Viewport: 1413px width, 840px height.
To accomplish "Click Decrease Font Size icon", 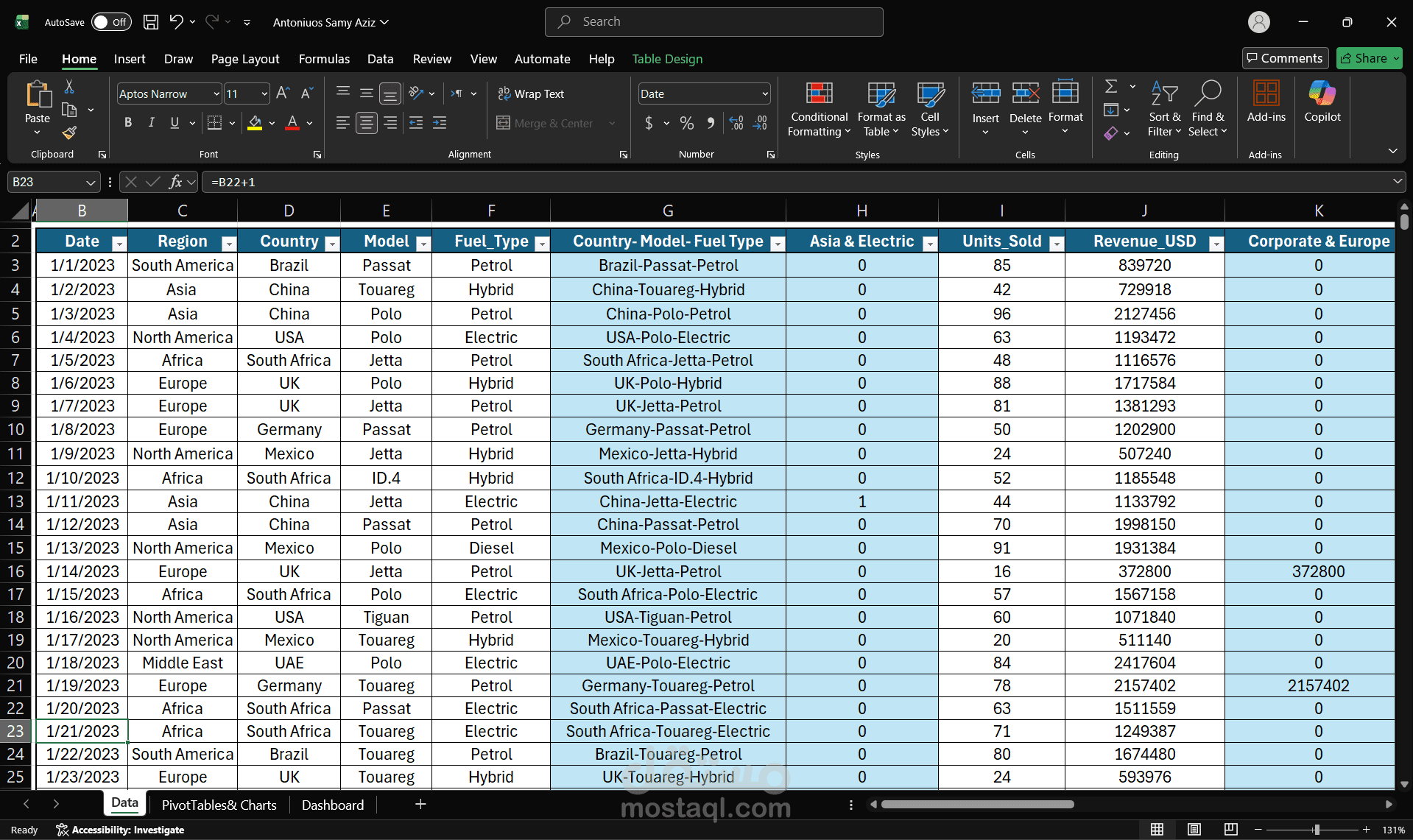I will 307,93.
